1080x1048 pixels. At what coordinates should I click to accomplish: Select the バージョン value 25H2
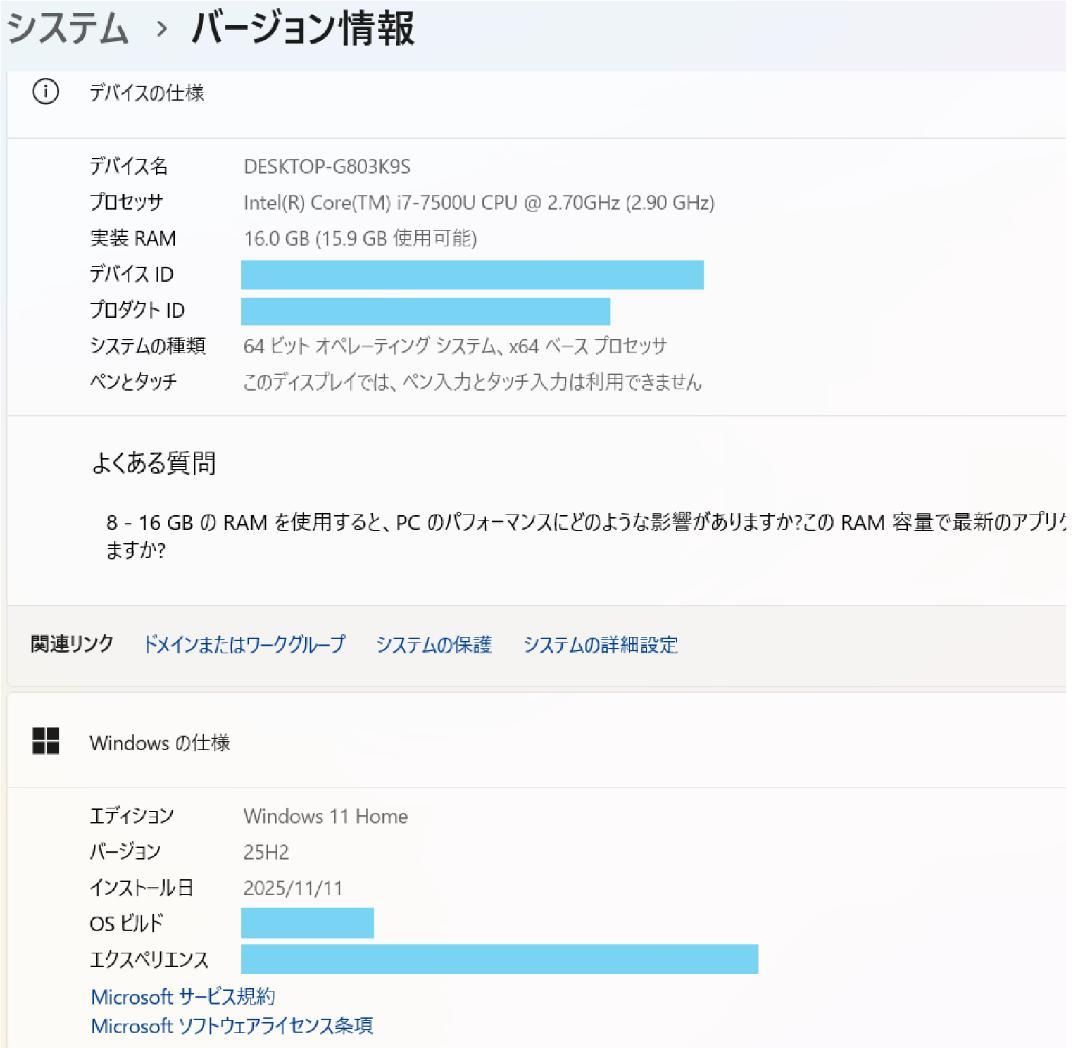click(266, 852)
